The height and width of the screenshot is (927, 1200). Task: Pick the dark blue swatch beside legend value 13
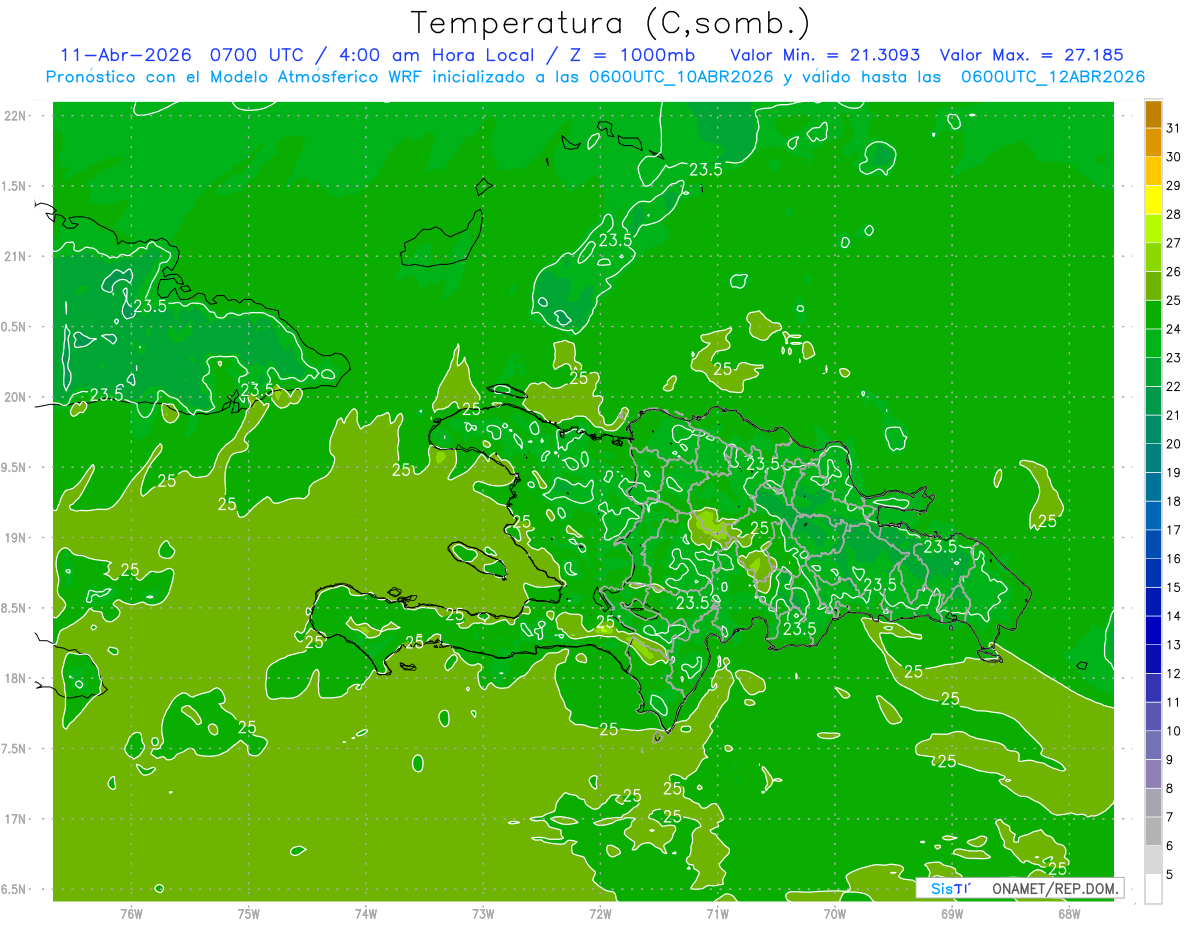click(1153, 630)
